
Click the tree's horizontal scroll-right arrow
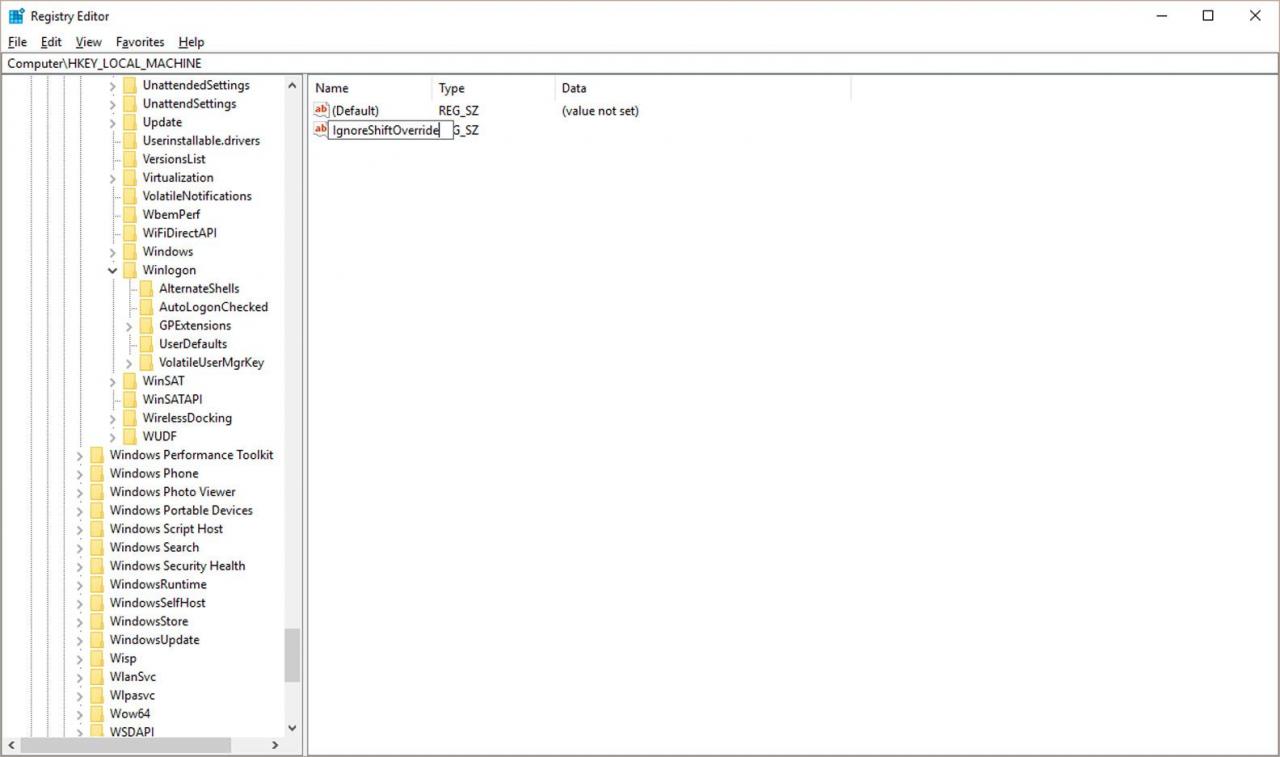tap(275, 745)
